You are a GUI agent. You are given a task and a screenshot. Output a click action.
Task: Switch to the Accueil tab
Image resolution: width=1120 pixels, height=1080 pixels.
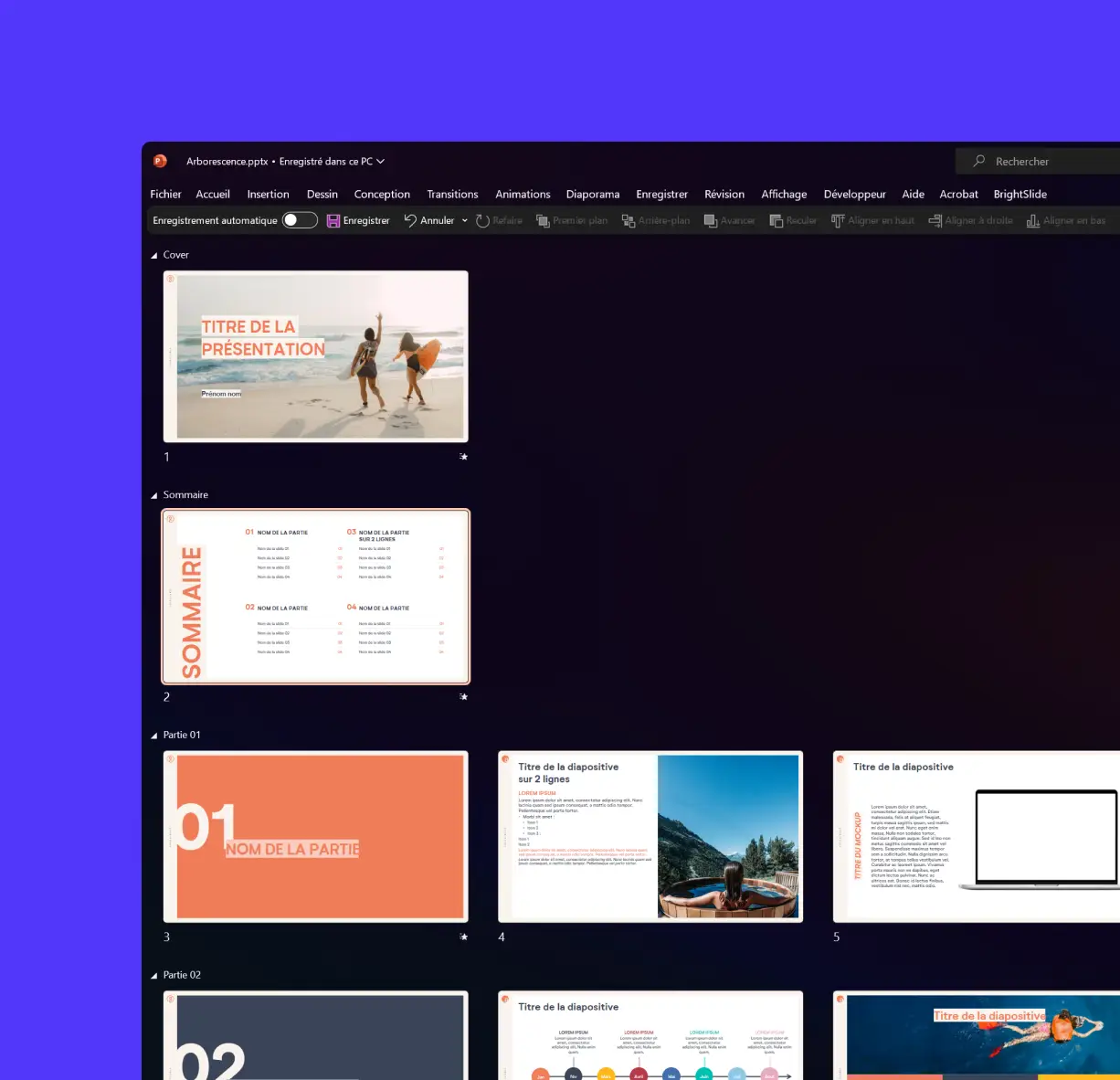pos(213,194)
